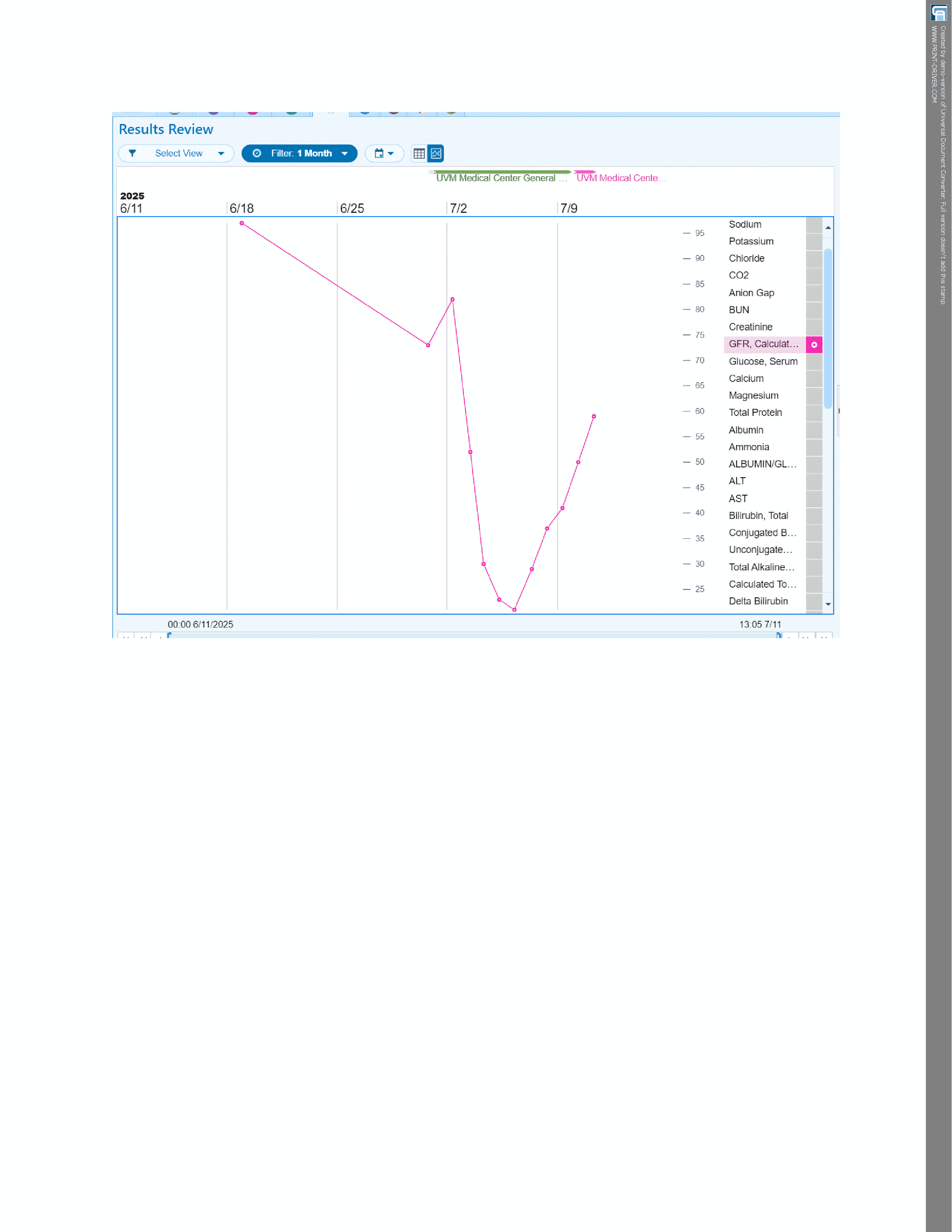This screenshot has width=952, height=1232.
Task: Click the clock icon in the filter button
Action: [256, 153]
